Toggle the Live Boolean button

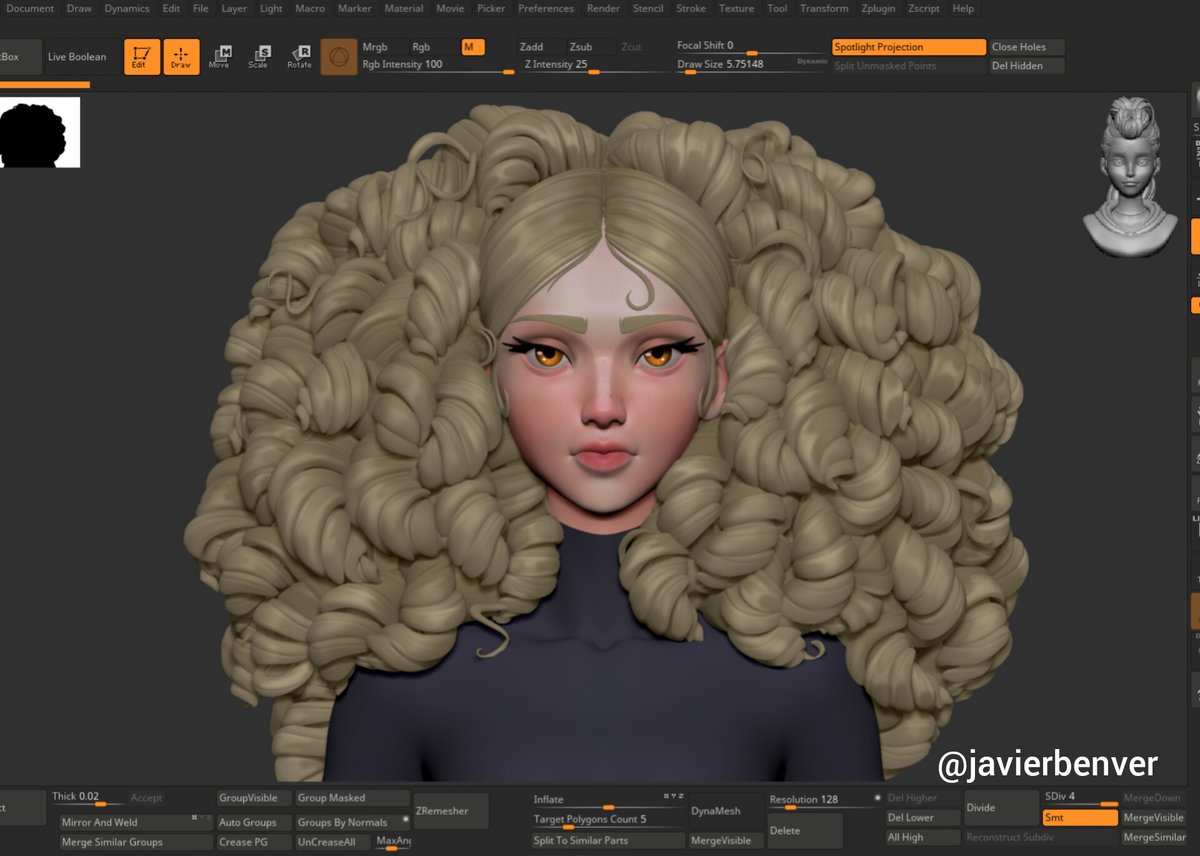pos(77,57)
